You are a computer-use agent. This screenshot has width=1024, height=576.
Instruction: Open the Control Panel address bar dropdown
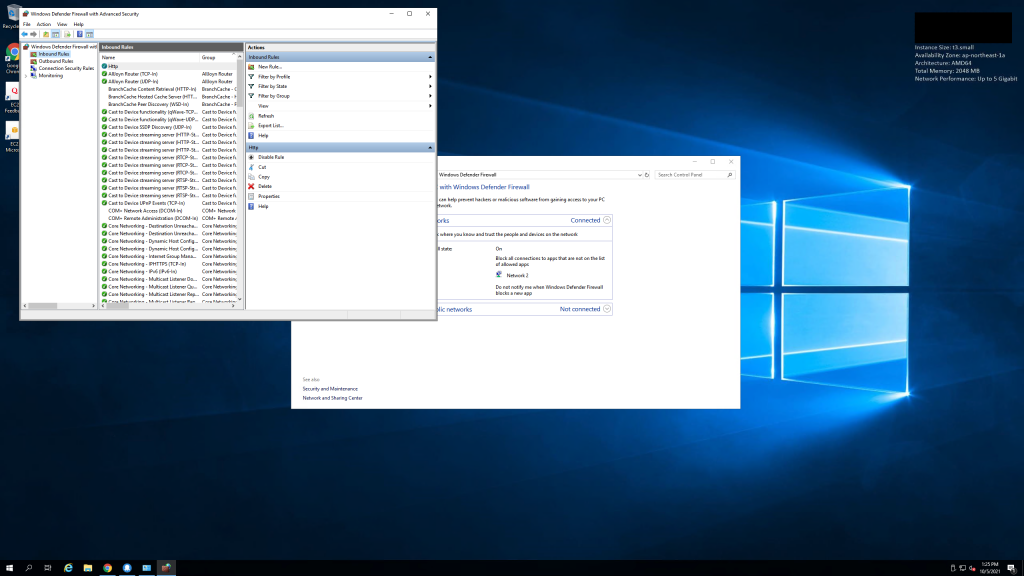[639, 175]
